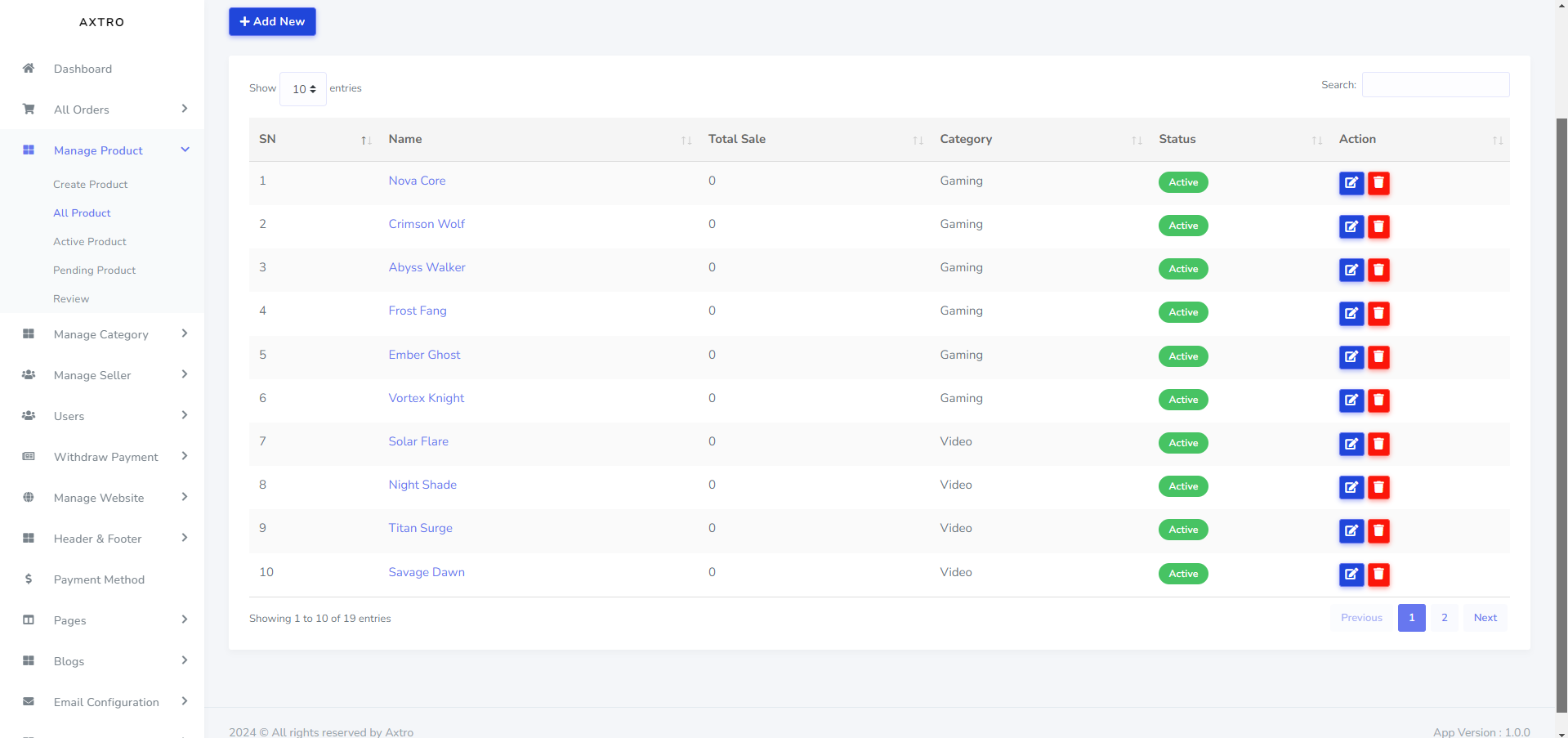
Task: Sort table by SN column
Action: click(x=366, y=141)
